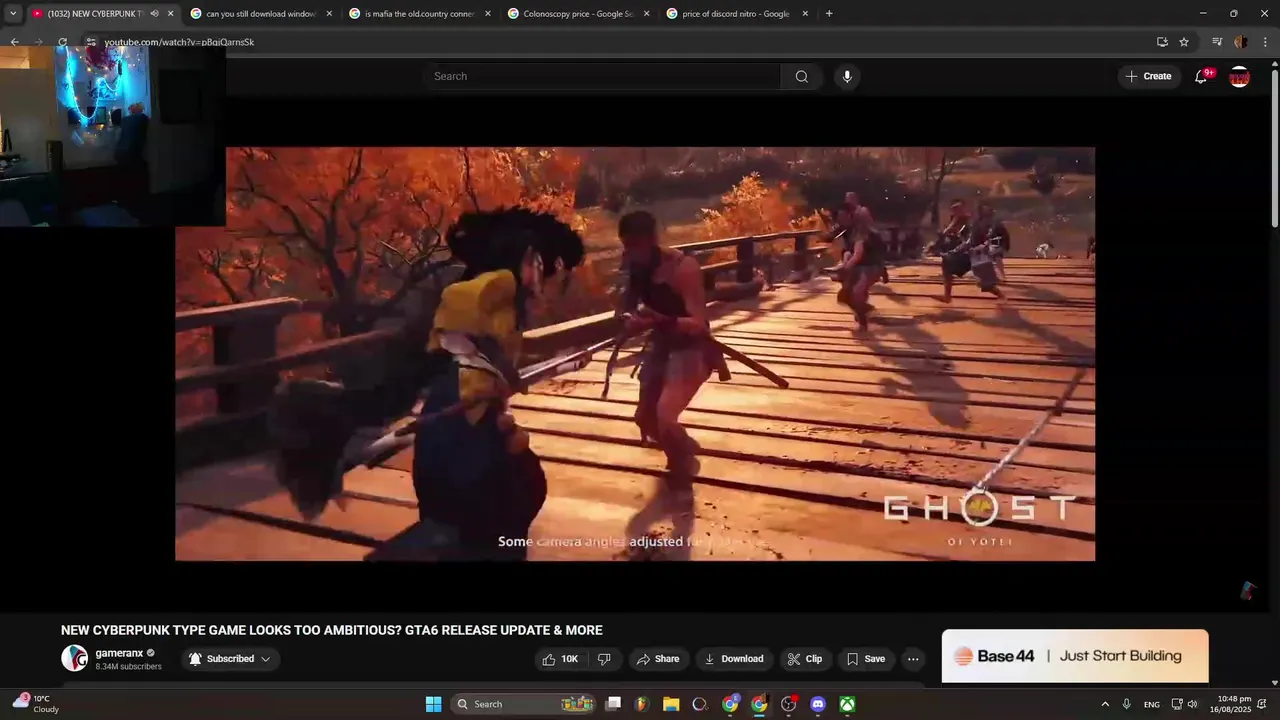Click the search magnifier button in YouTube
This screenshot has width=1280, height=720.
(x=801, y=76)
